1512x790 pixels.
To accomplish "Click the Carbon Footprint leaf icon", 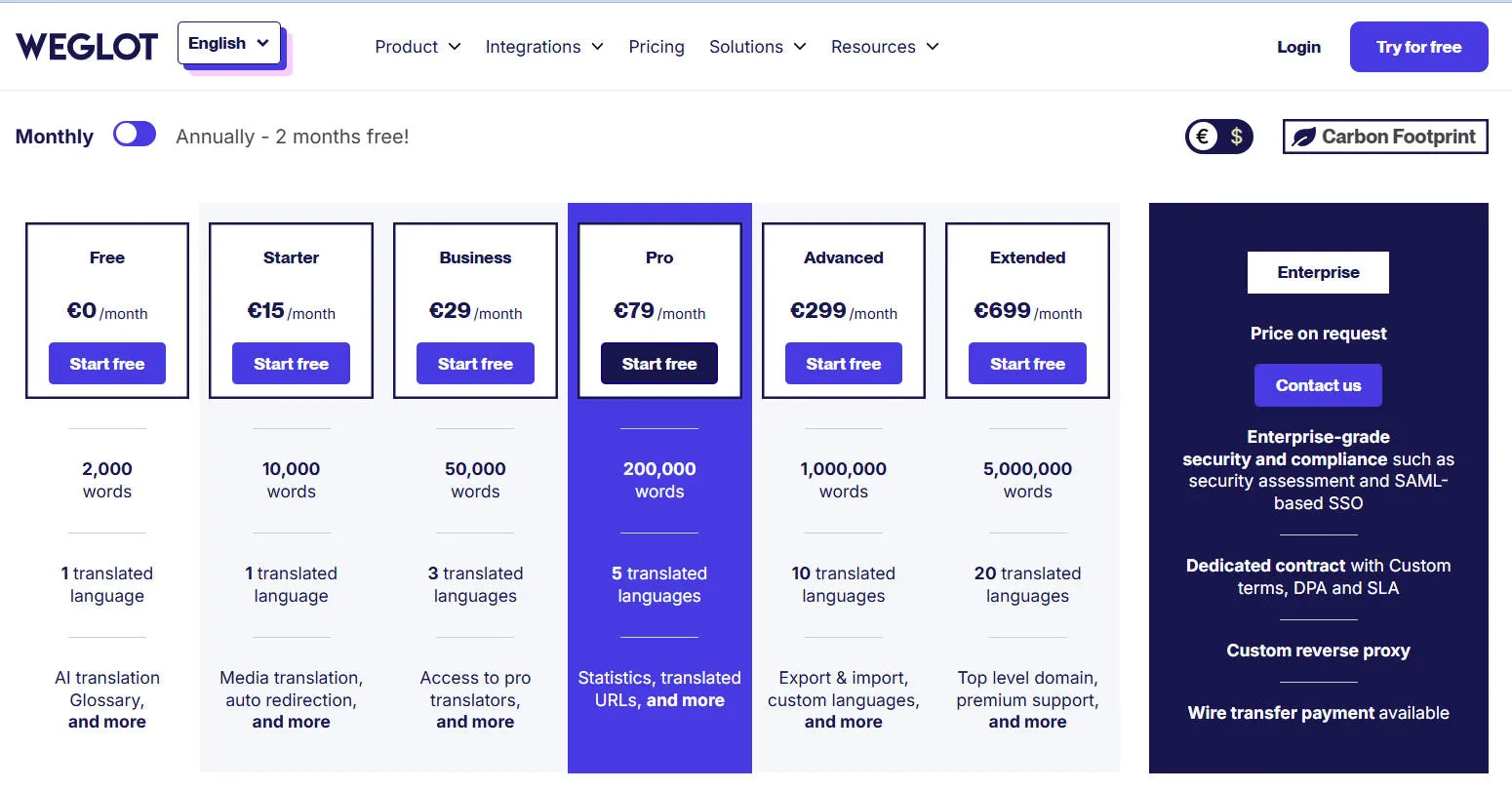I will [1303, 138].
